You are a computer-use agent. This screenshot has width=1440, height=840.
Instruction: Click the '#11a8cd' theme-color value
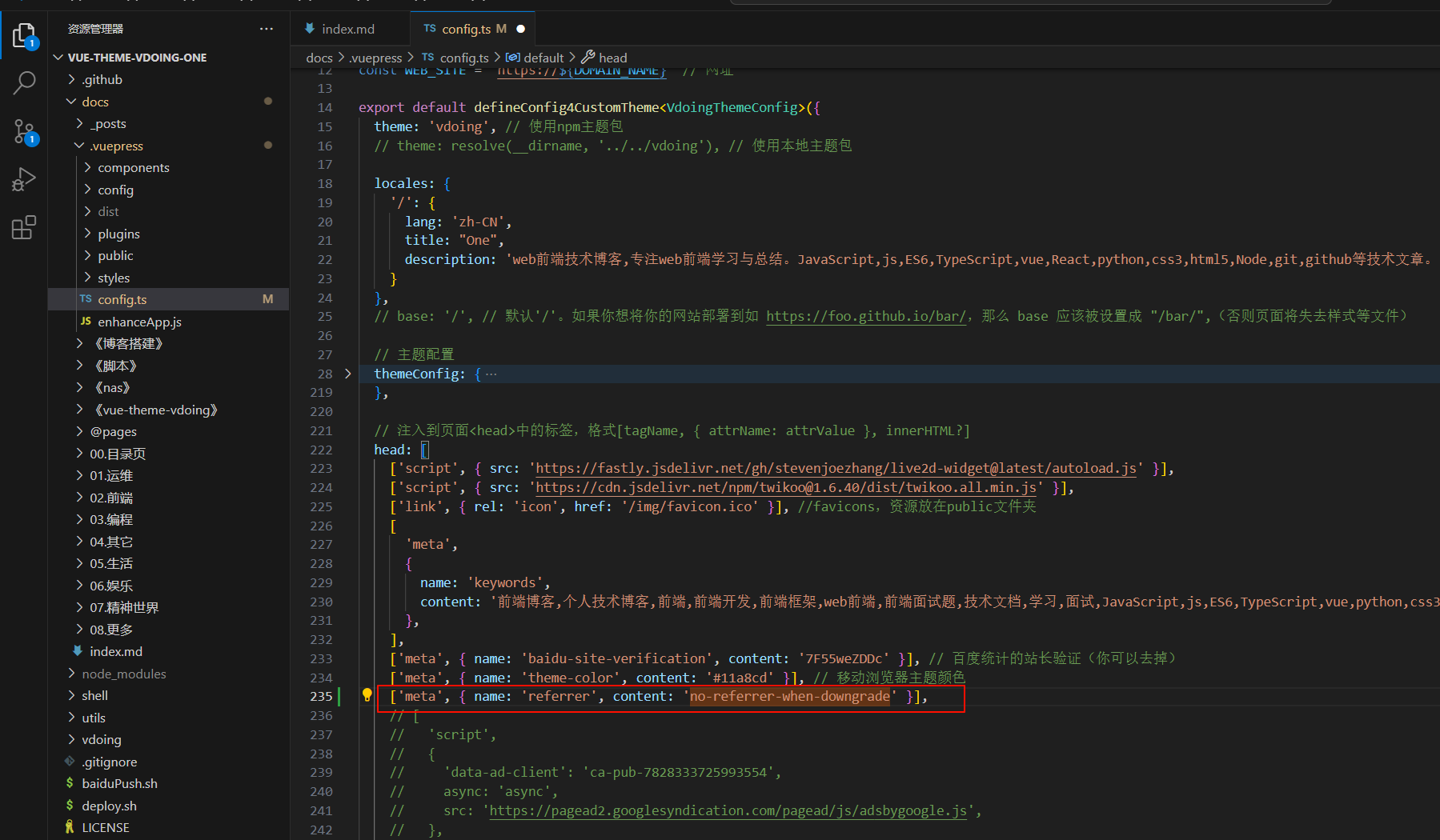tap(740, 678)
